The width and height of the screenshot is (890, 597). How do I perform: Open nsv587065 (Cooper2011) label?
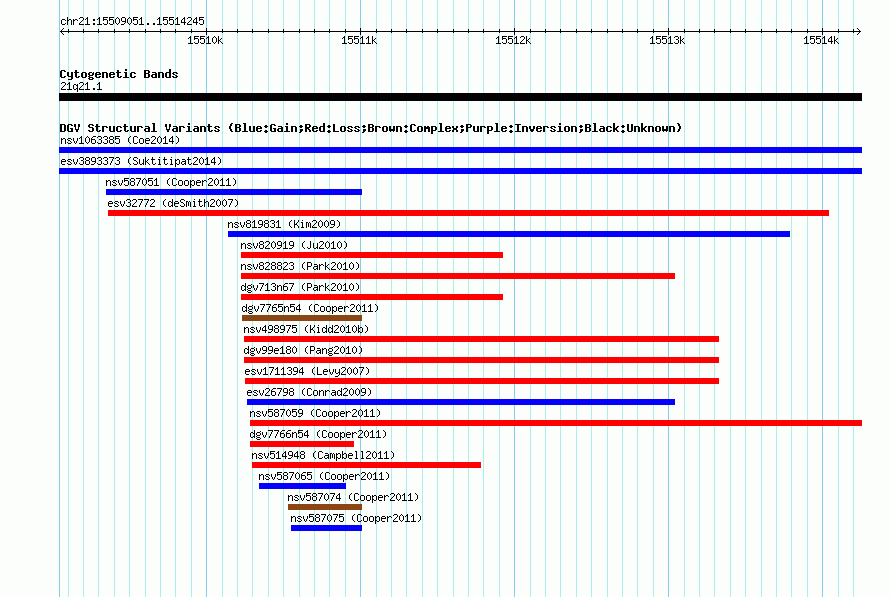(x=324, y=476)
